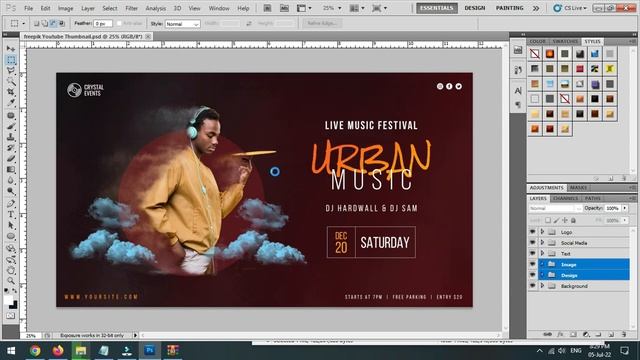The height and width of the screenshot is (360, 640).
Task: Apply the first No Style swatch
Action: pos(535,53)
